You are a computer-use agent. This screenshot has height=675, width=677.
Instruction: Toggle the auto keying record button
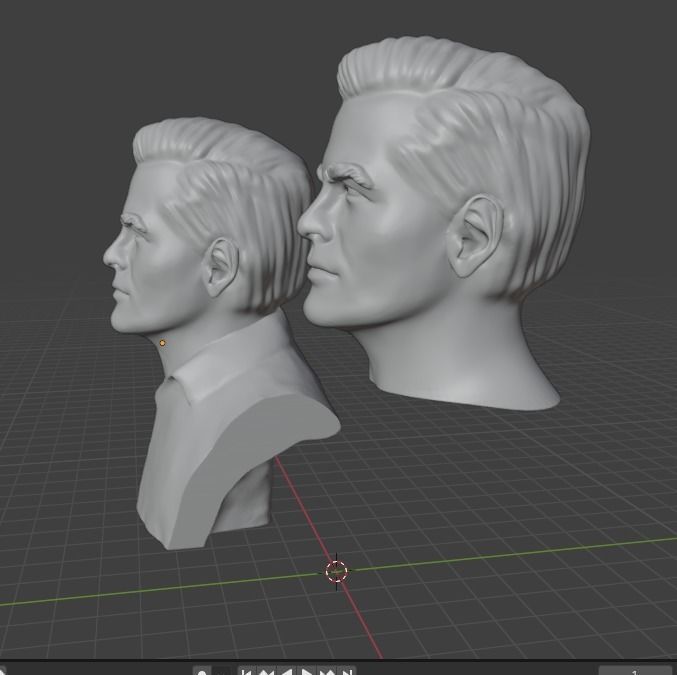pos(202,671)
